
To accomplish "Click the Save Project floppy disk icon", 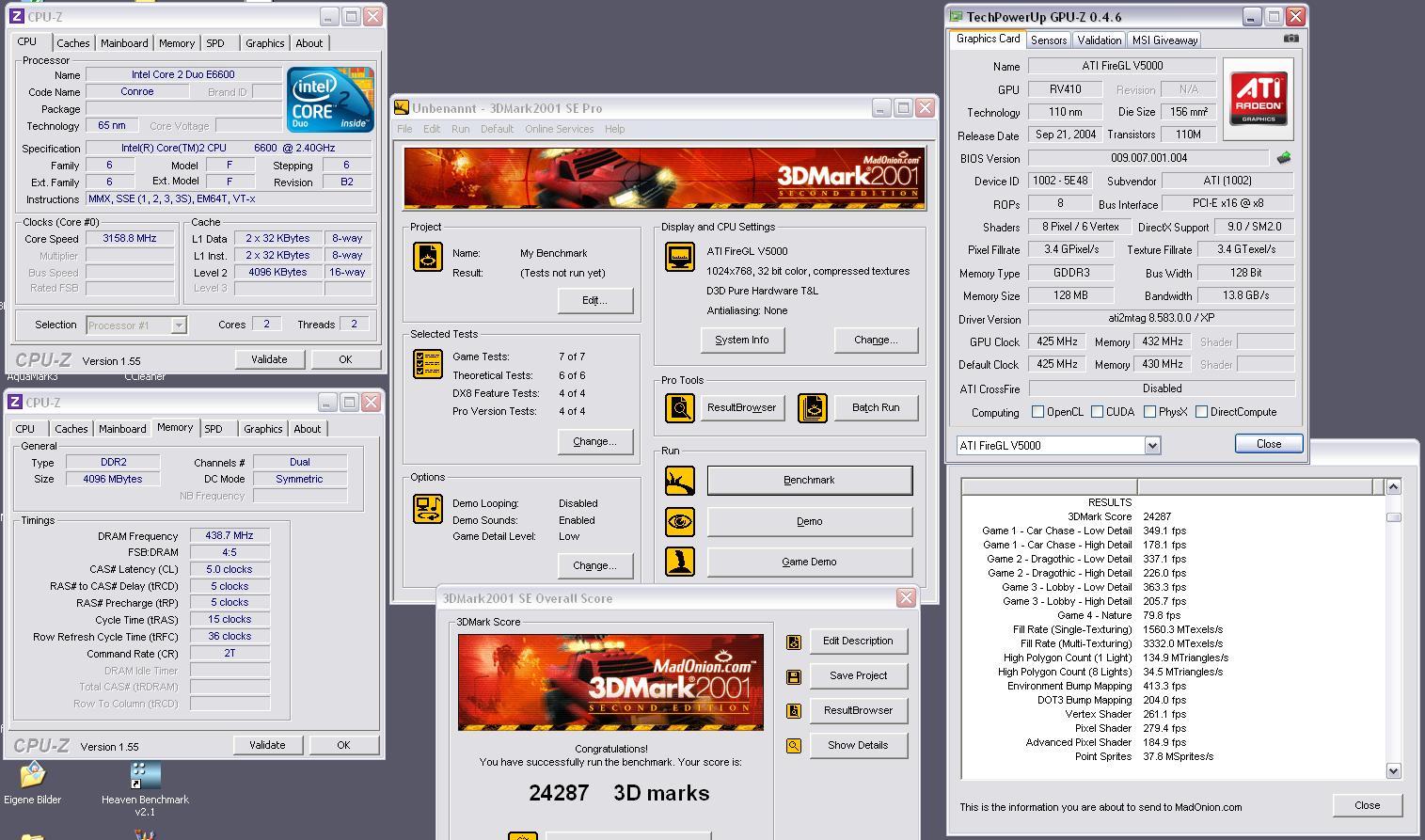I will (794, 676).
